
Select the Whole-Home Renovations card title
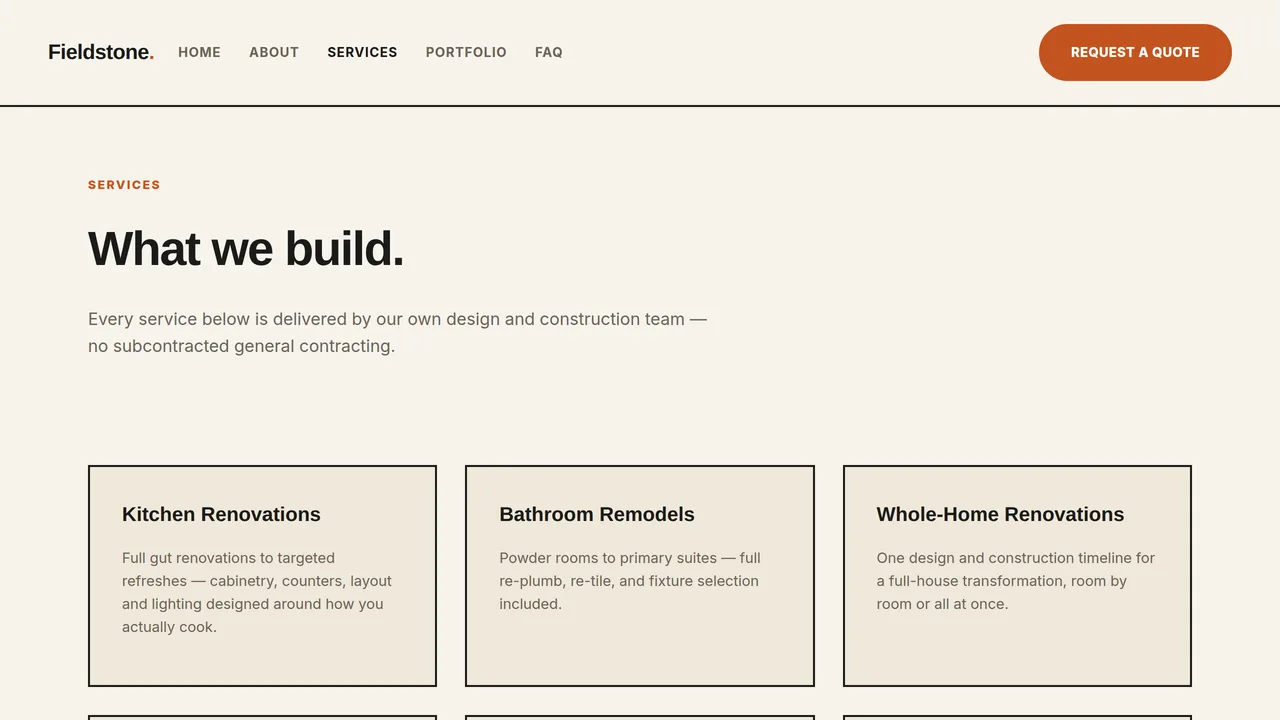tap(1000, 514)
